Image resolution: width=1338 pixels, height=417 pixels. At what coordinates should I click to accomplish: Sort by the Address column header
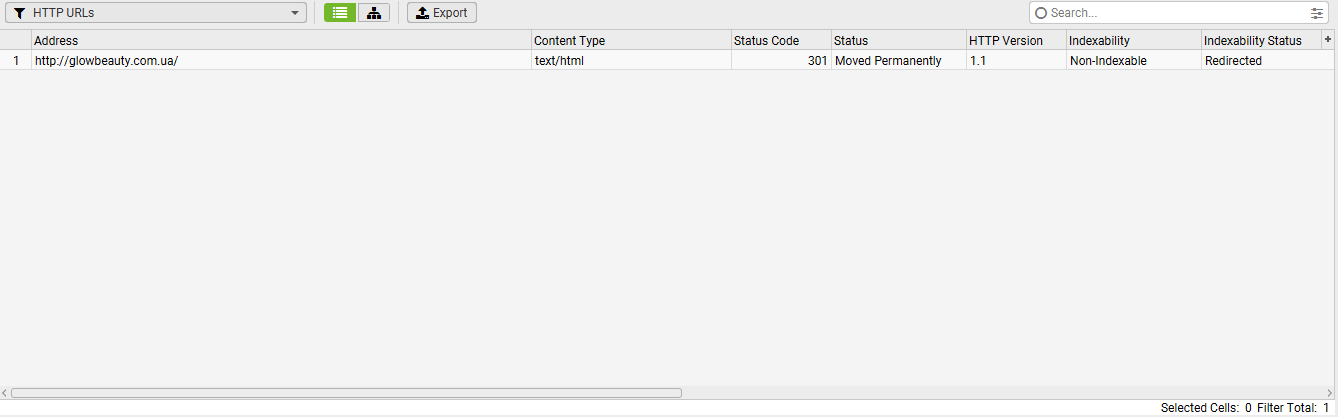(x=280, y=41)
